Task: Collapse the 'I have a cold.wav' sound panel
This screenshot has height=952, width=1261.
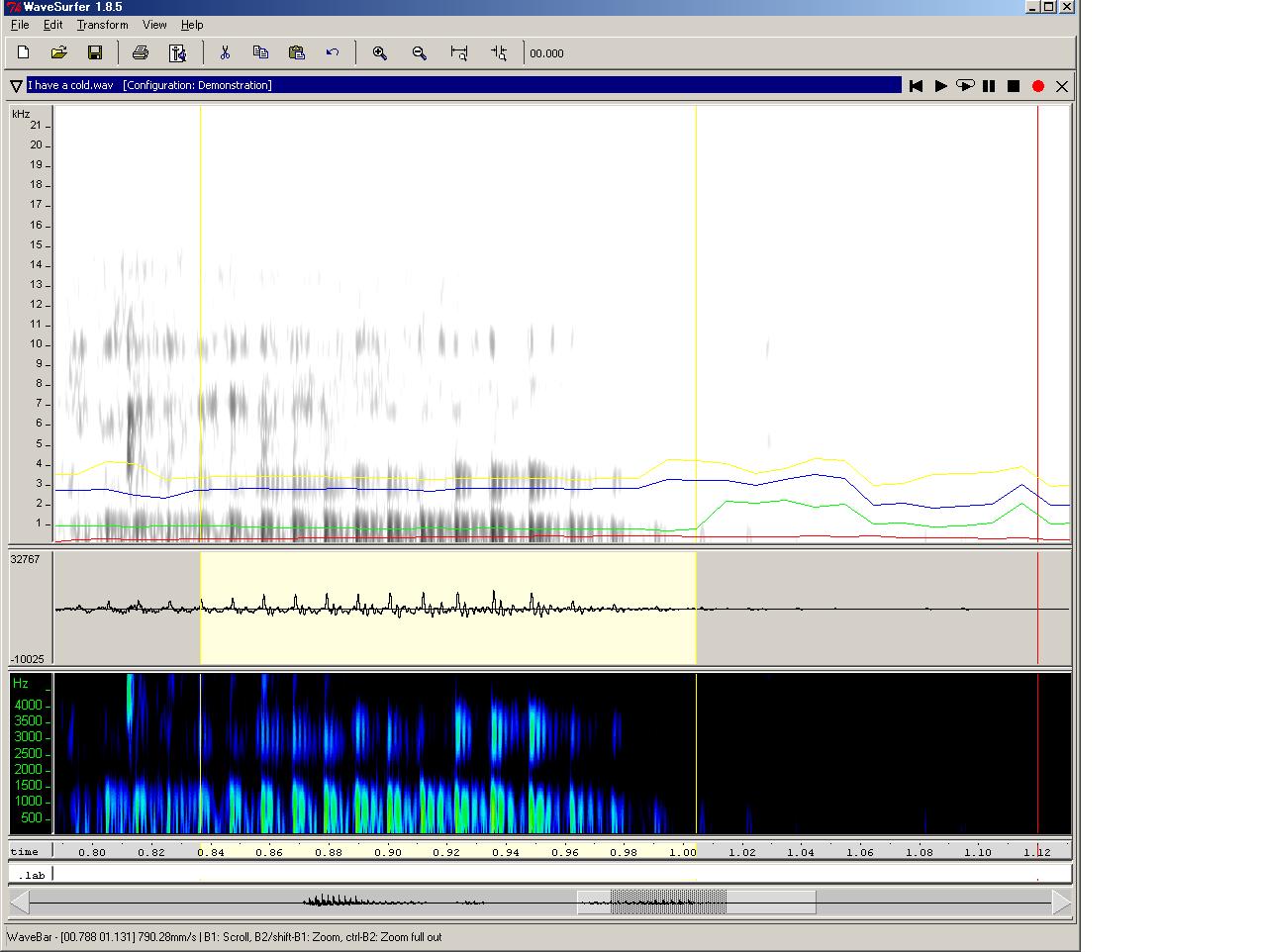Action: point(16,86)
